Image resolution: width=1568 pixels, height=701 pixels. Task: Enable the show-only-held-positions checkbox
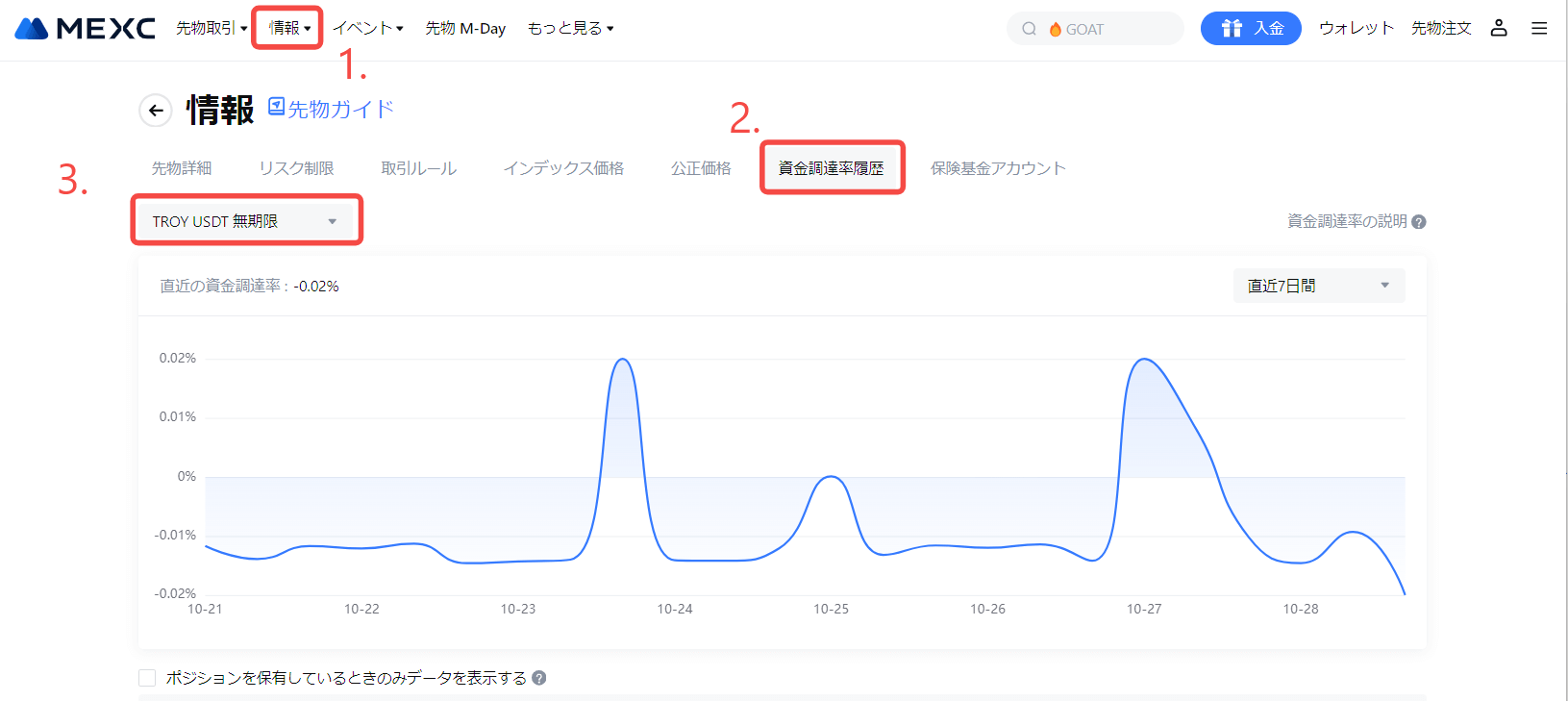[x=147, y=678]
